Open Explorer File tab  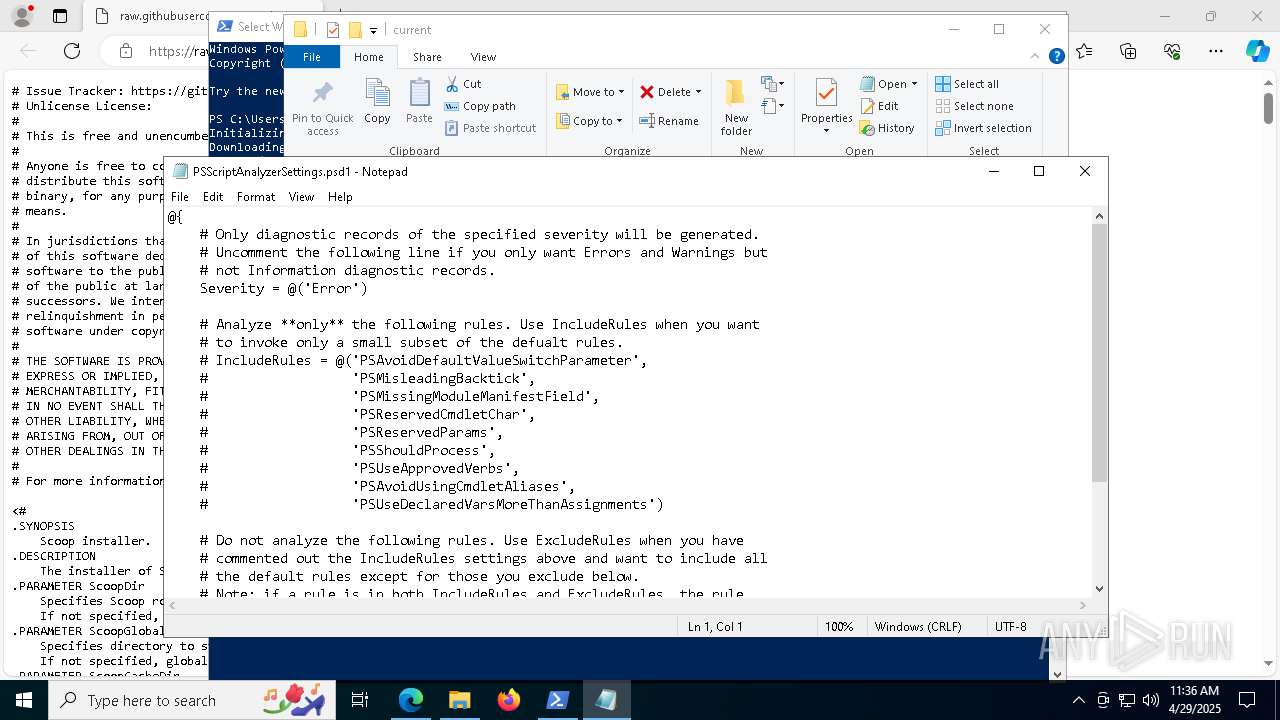point(312,57)
